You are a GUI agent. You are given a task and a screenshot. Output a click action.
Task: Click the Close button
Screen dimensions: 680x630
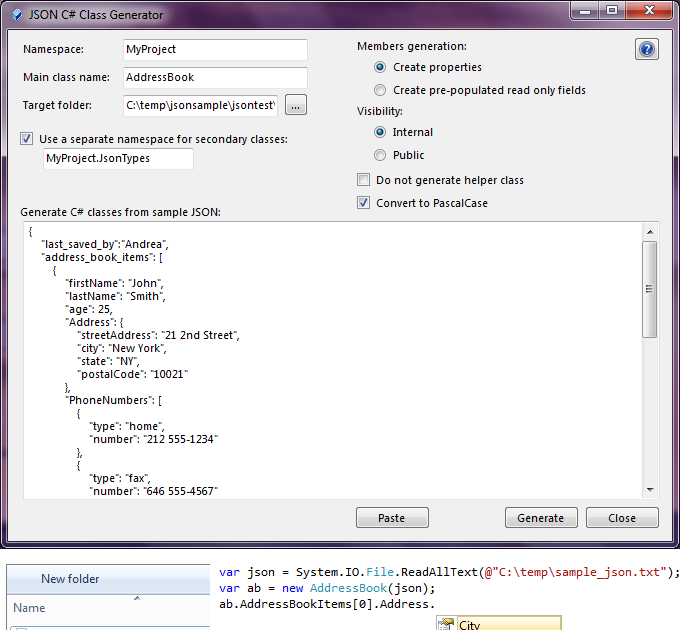(x=622, y=518)
